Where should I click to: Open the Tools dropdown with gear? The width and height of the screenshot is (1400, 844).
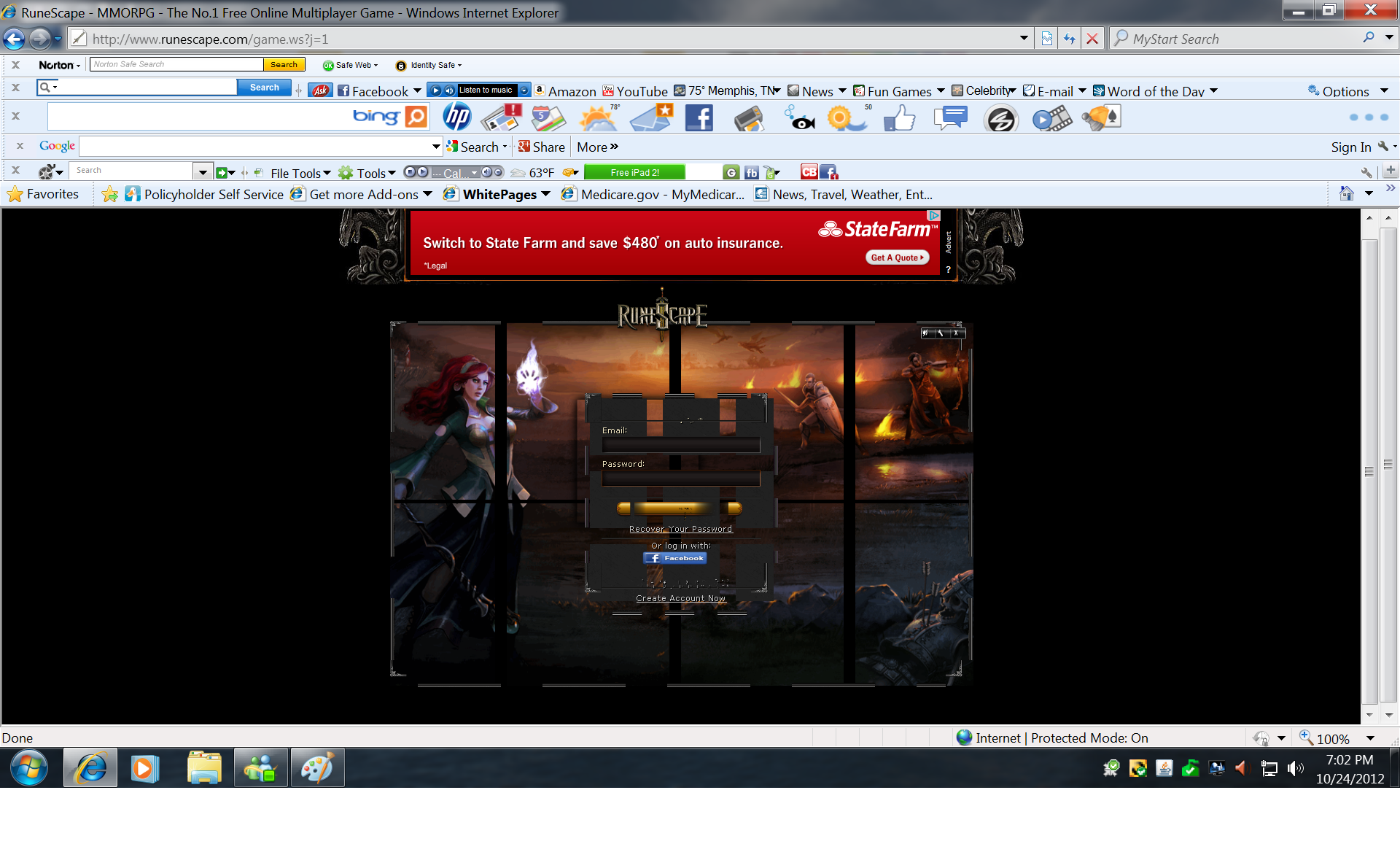367,173
